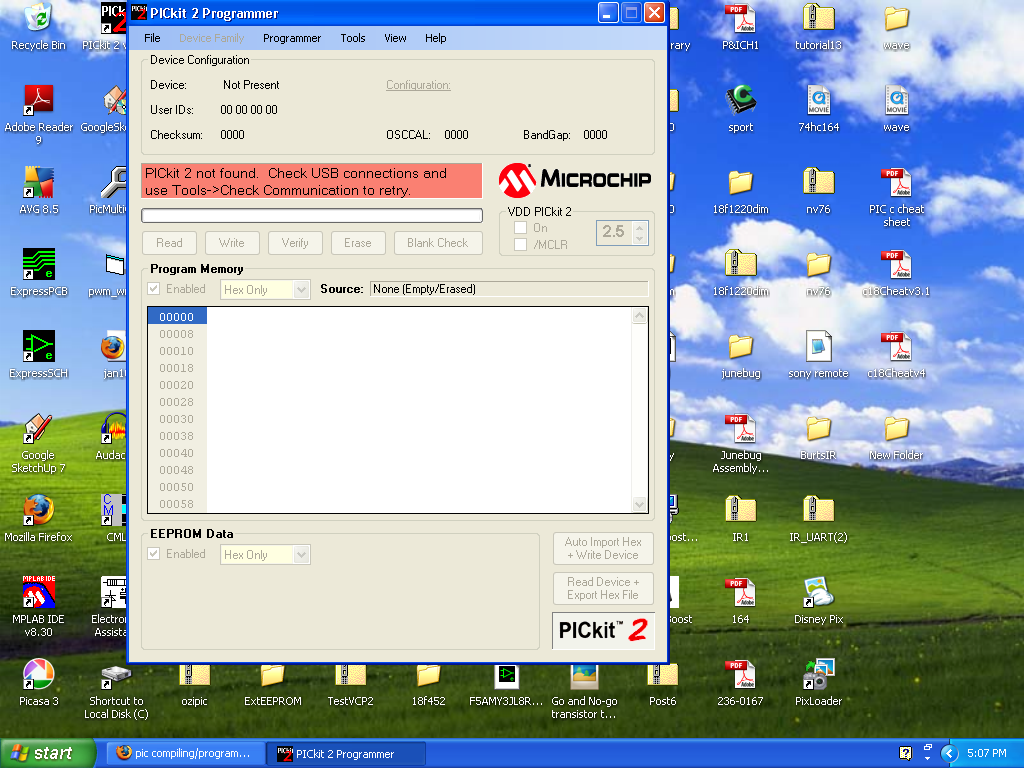
Task: Open the Tools menu
Action: 353,38
